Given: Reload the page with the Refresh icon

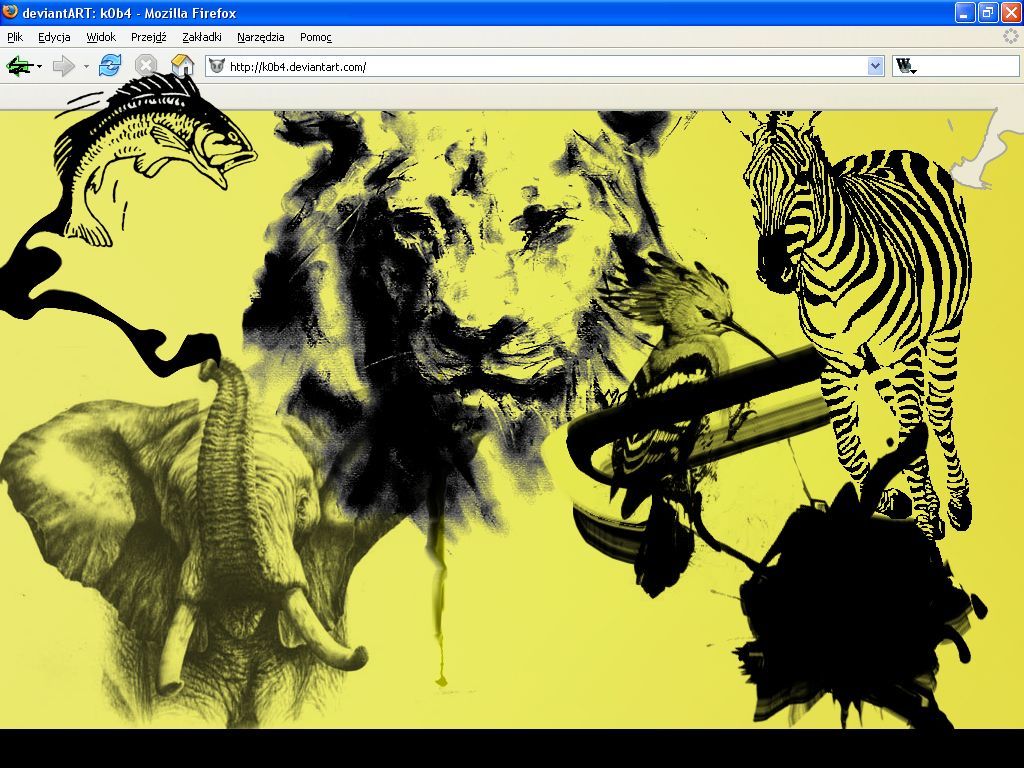Looking at the screenshot, I should tap(110, 65).
